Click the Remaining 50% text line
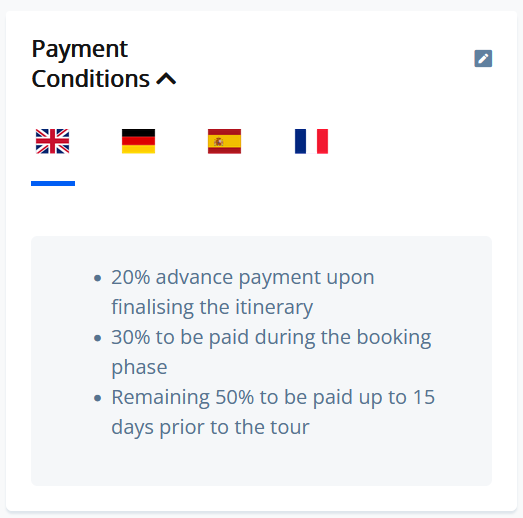The image size is (523, 518). (x=273, y=397)
